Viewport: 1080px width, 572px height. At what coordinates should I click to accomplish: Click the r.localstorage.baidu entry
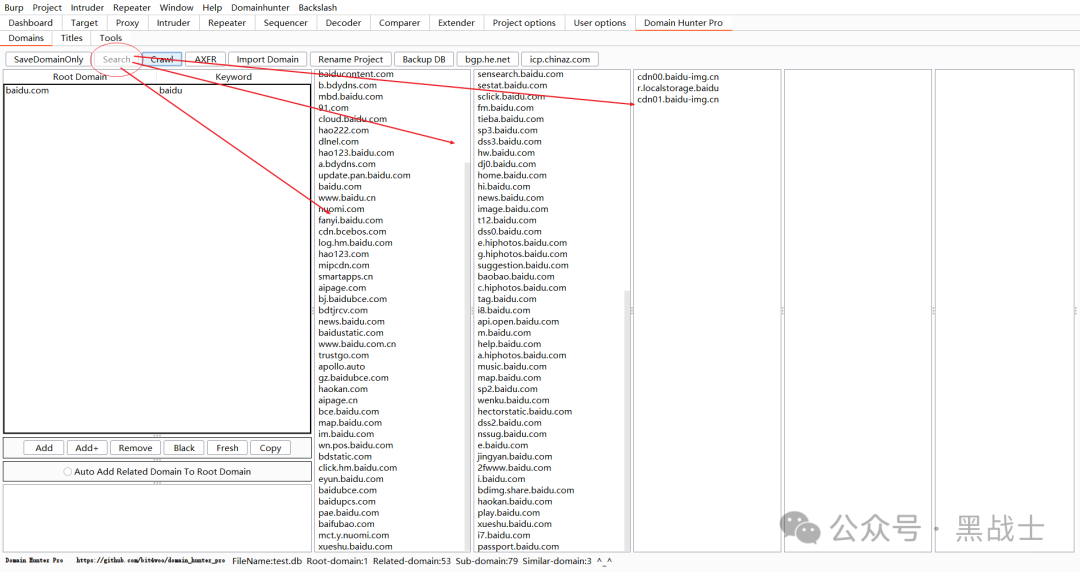click(678, 88)
